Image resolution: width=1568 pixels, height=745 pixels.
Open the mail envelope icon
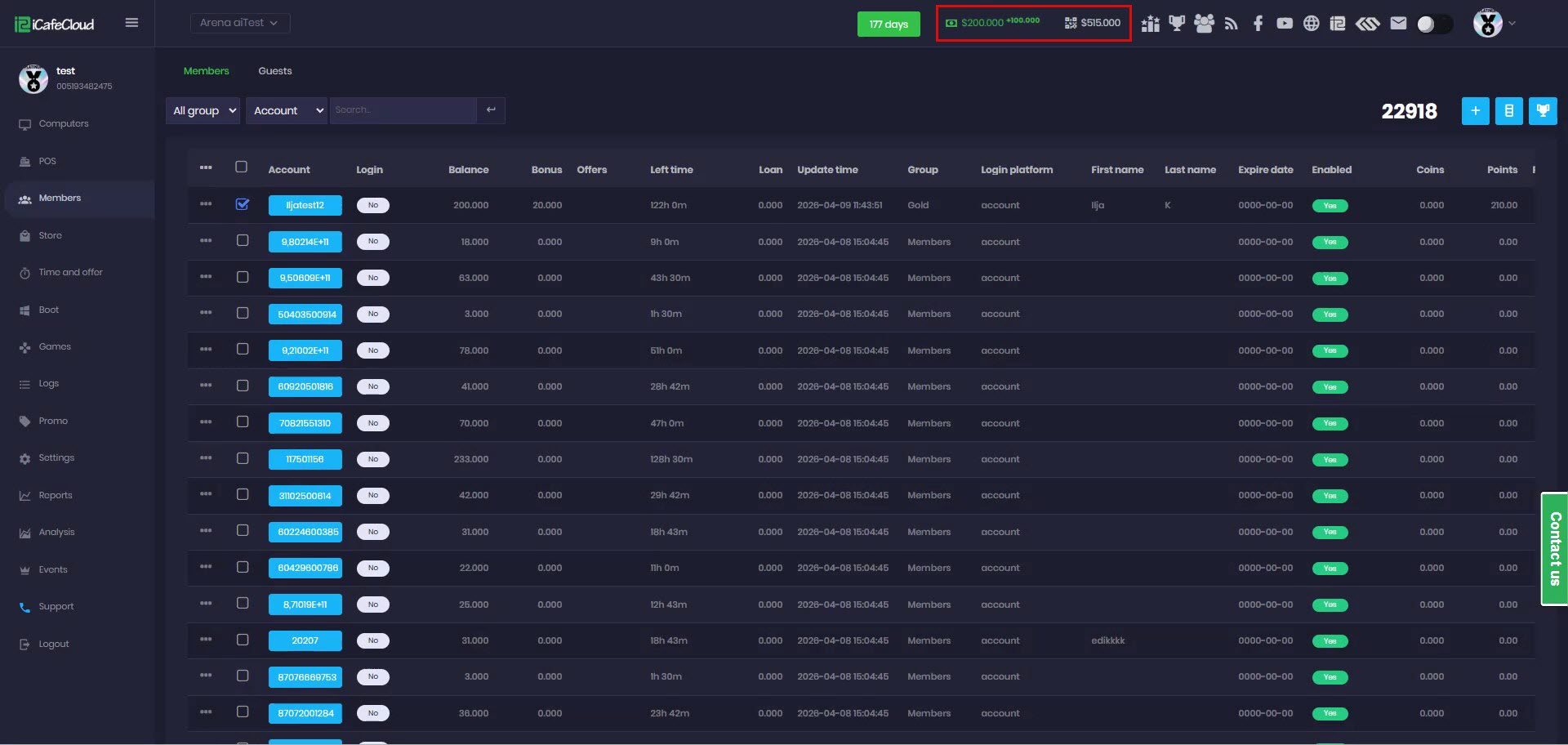pyautogui.click(x=1399, y=24)
